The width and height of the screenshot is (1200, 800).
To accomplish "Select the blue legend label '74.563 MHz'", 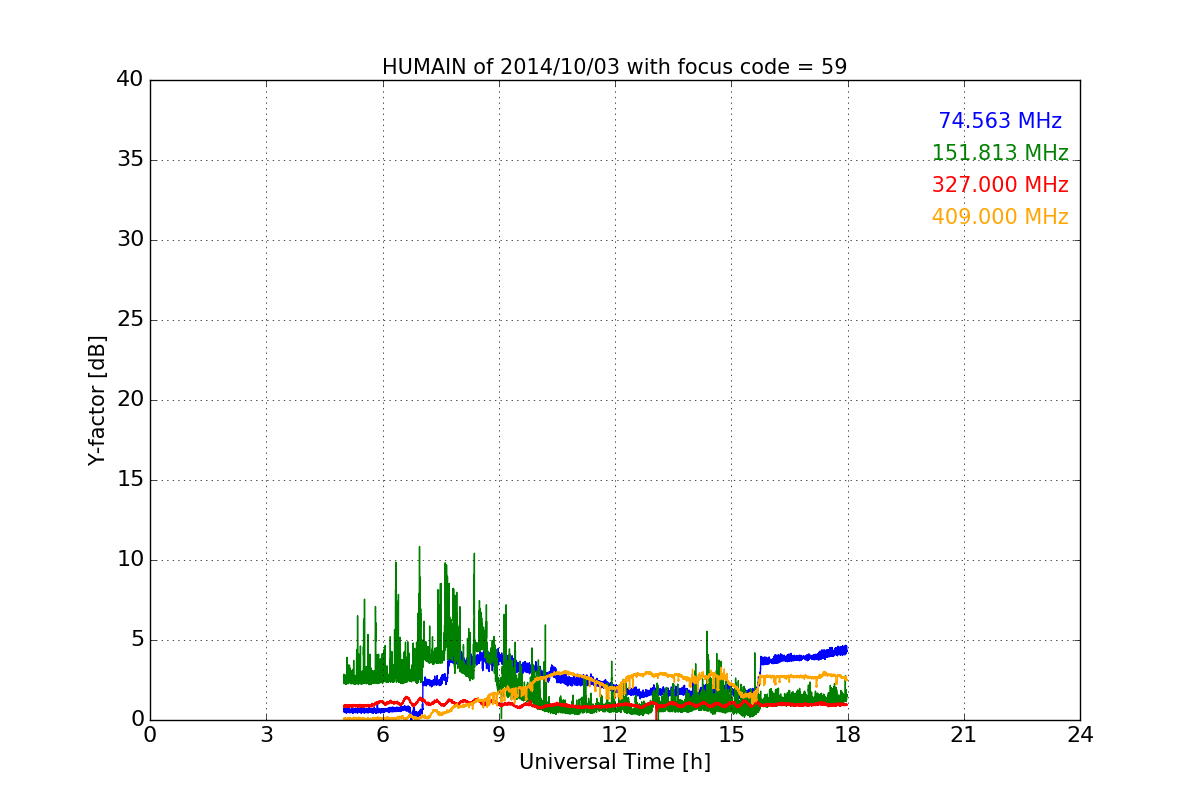I will tap(1000, 121).
